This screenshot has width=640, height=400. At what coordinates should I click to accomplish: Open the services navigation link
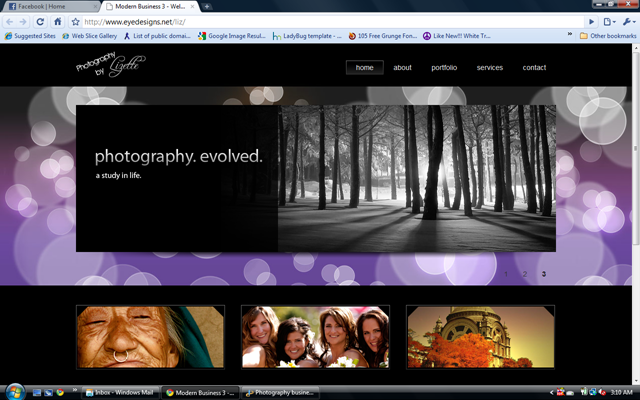(x=490, y=68)
